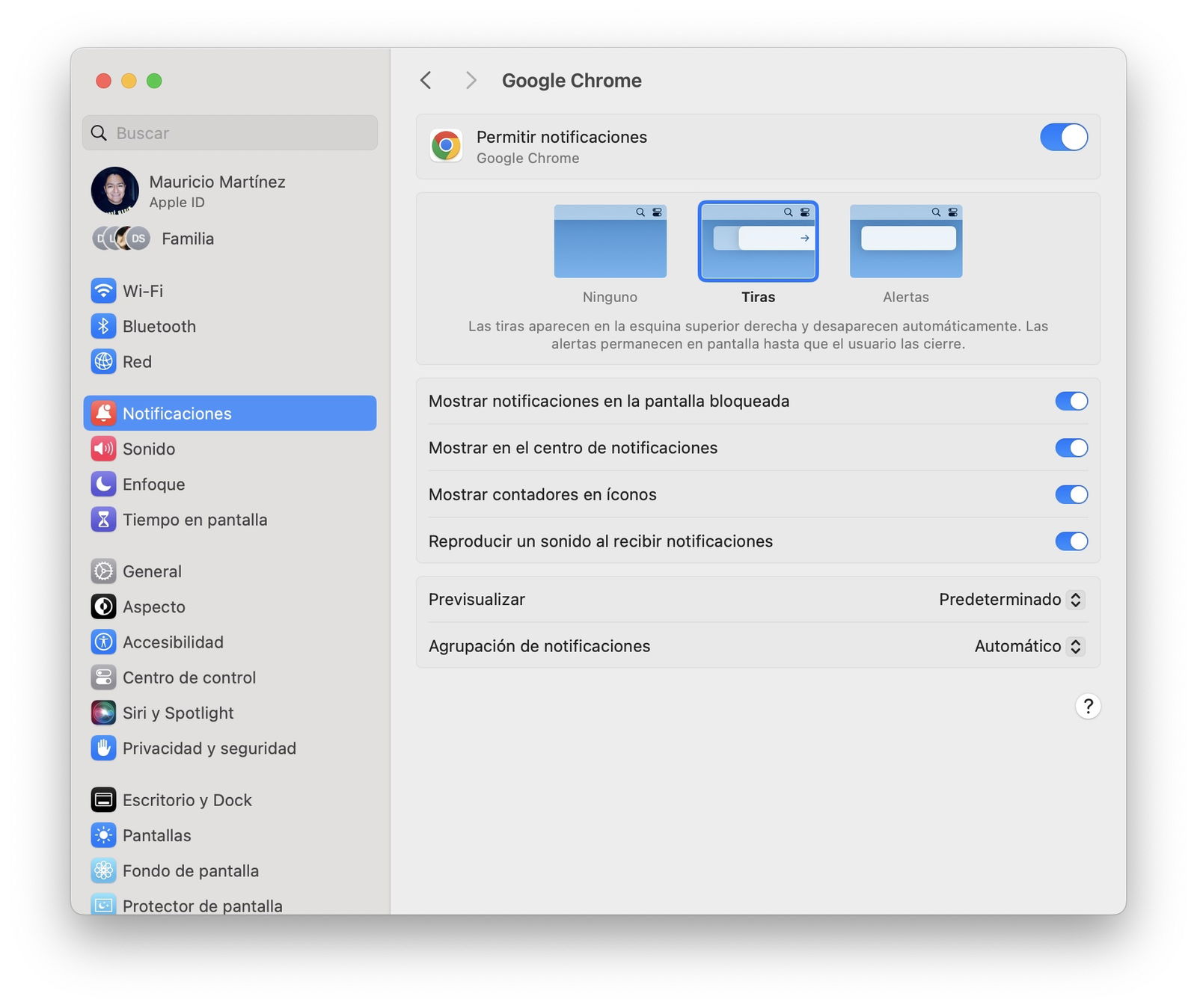
Task: Open Agrupación de notificaciones Automático dropdown
Action: pyautogui.click(x=1029, y=646)
